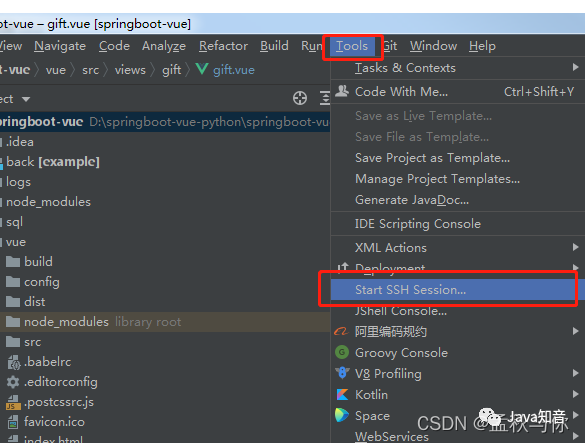Open the Tools menu
This screenshot has width=585, height=443.
352,46
